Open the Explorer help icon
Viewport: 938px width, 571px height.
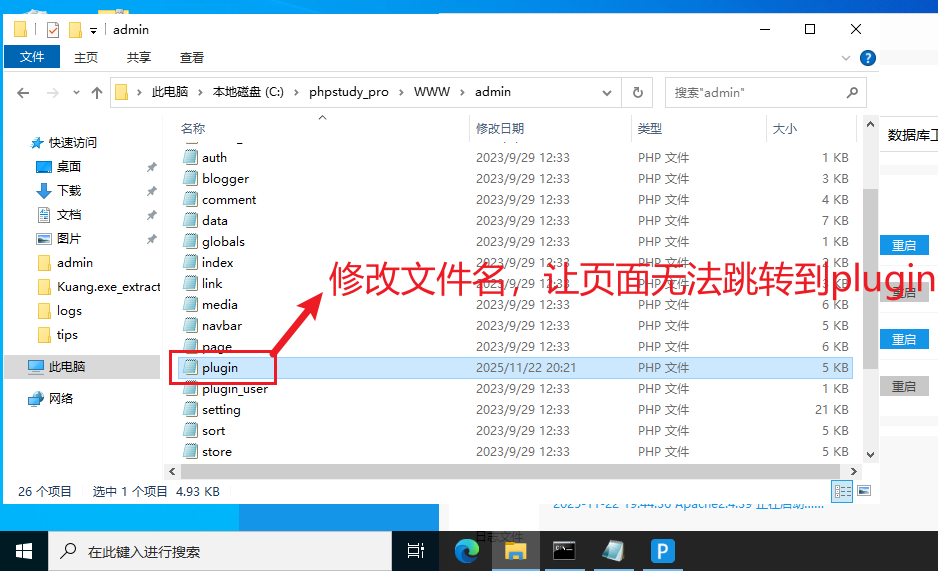pos(867,58)
